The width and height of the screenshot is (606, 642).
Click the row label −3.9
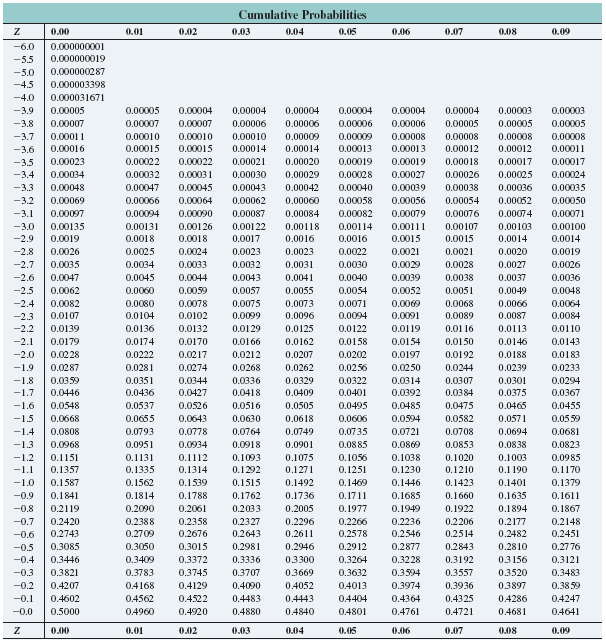24,111
